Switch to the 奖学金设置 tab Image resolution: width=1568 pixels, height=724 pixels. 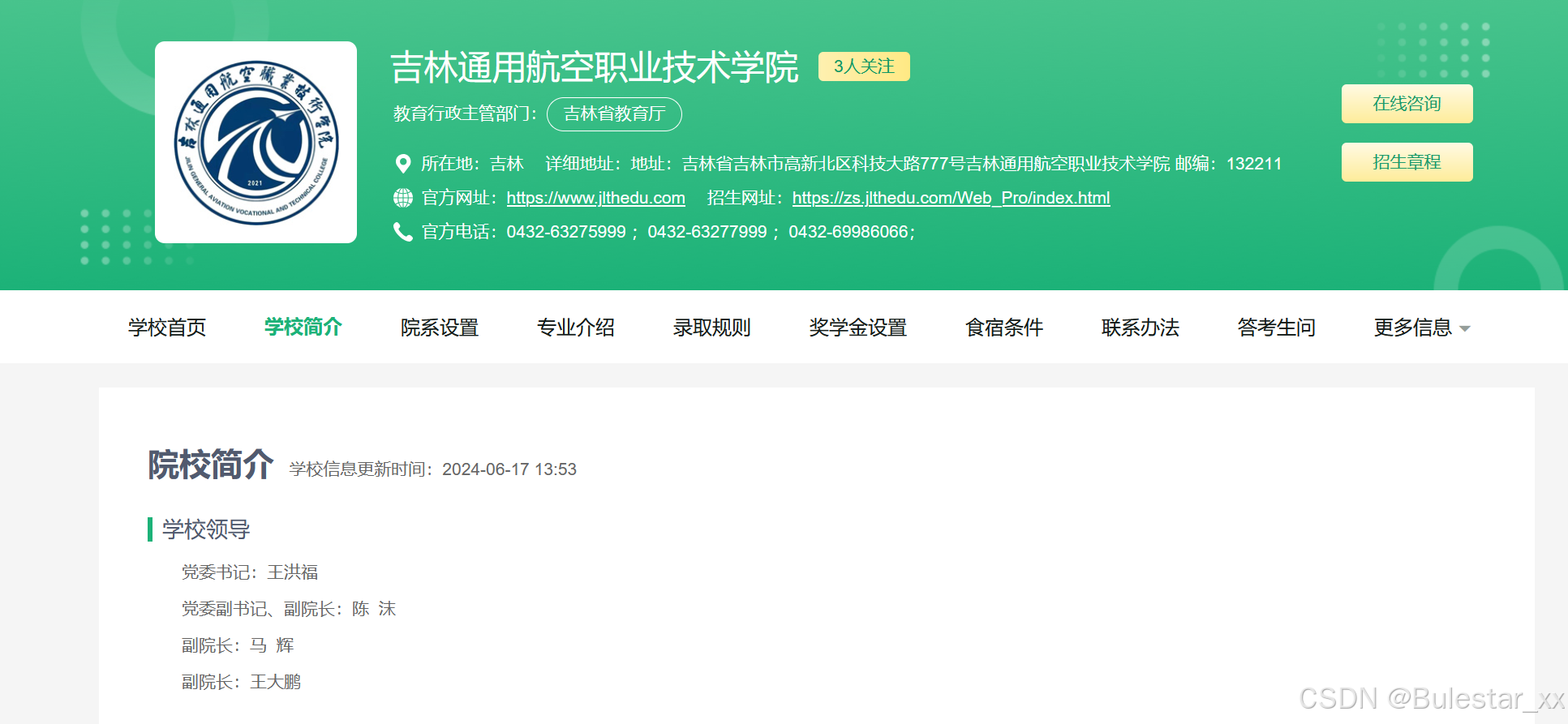pos(858,328)
